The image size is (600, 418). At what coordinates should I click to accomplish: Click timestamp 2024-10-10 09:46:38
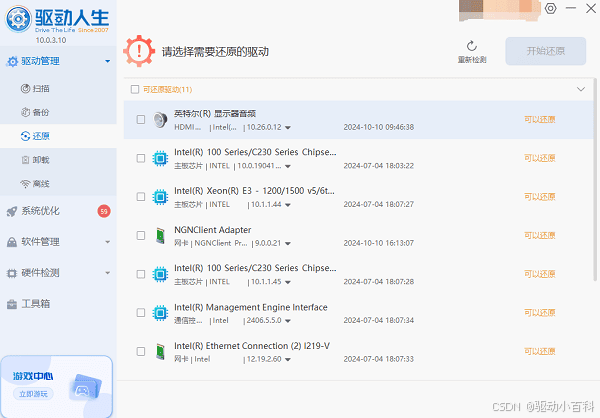click(378, 127)
